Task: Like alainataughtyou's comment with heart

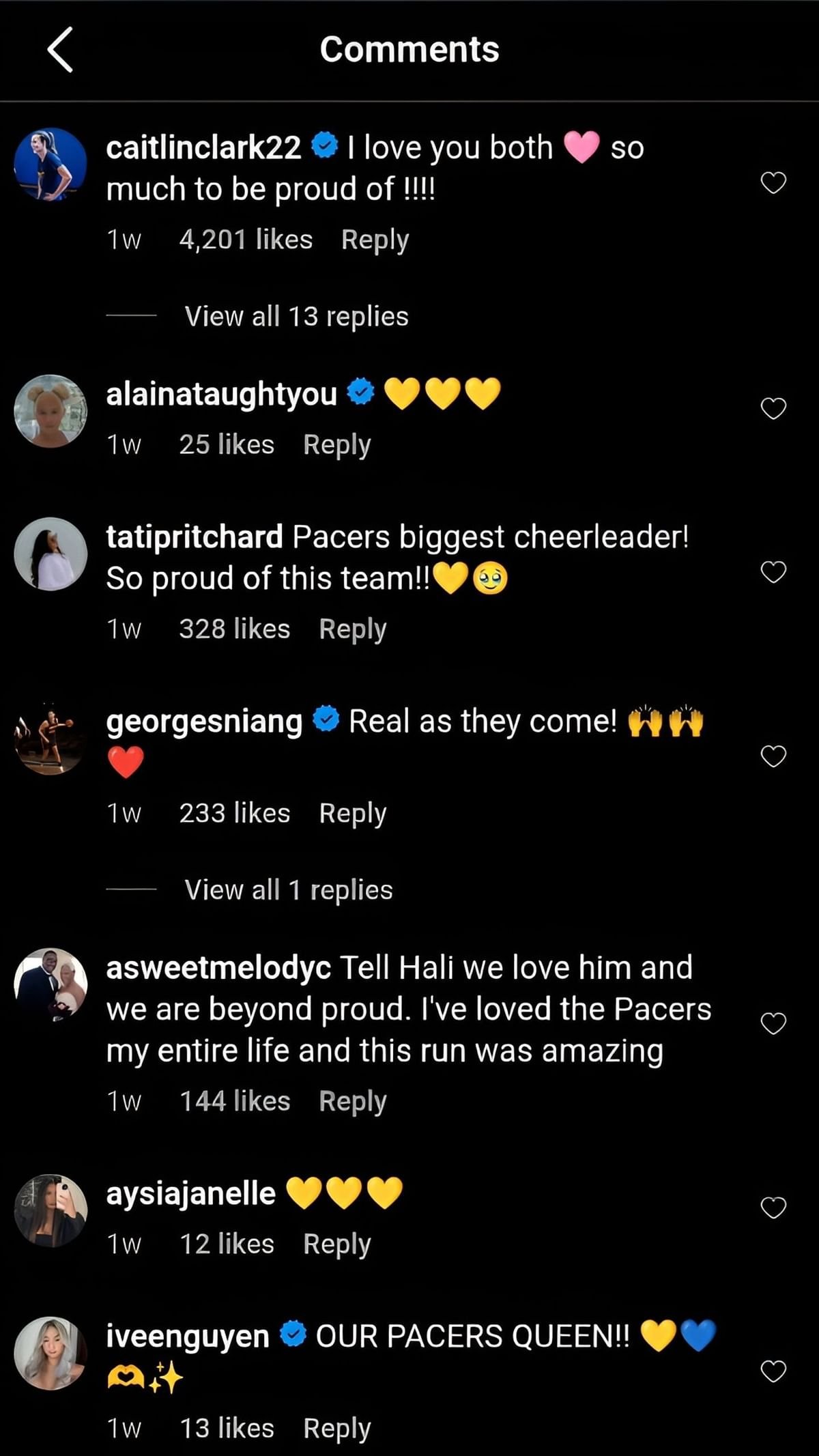Action: 773,408
